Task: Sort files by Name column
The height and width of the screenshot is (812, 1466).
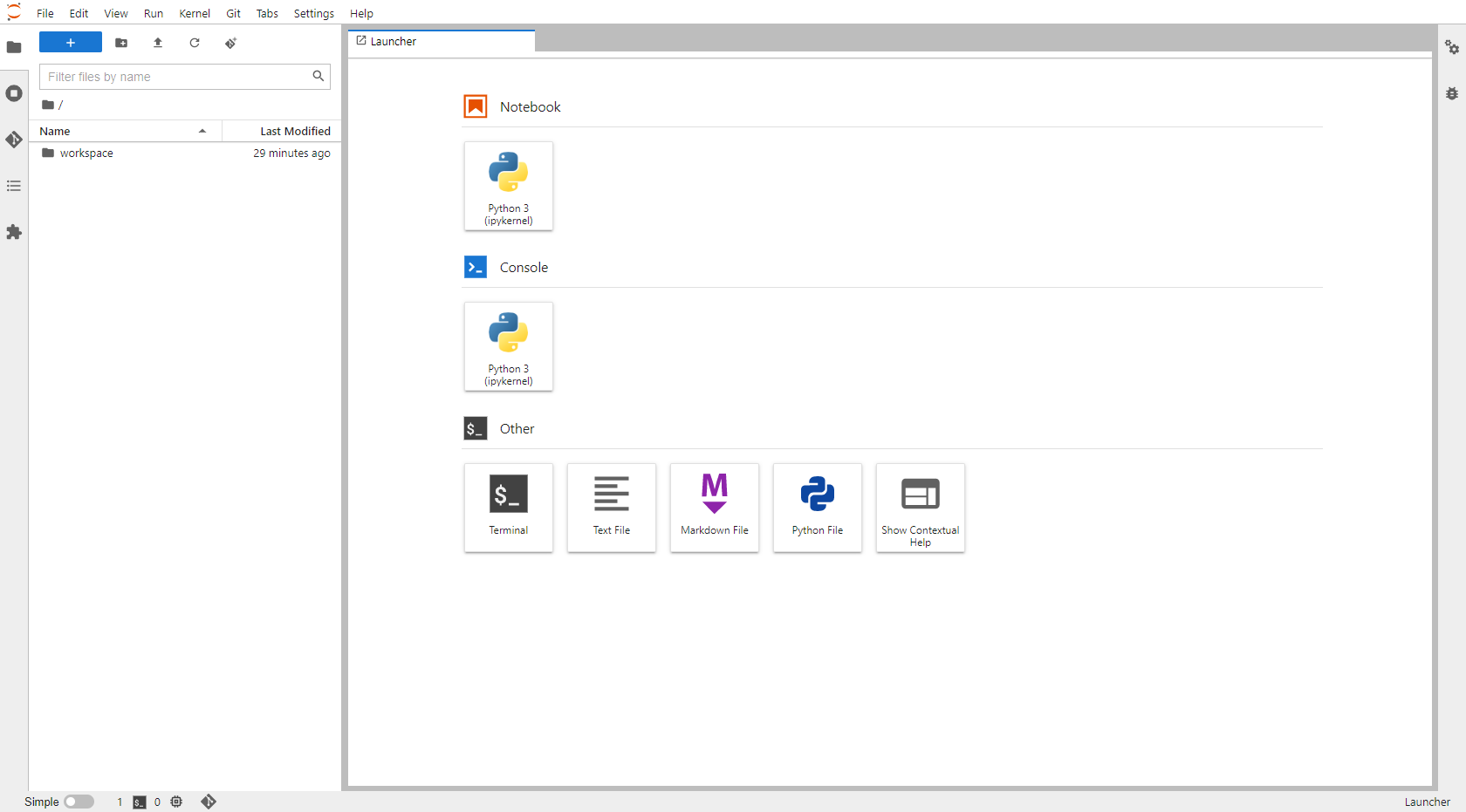Action: click(x=125, y=131)
